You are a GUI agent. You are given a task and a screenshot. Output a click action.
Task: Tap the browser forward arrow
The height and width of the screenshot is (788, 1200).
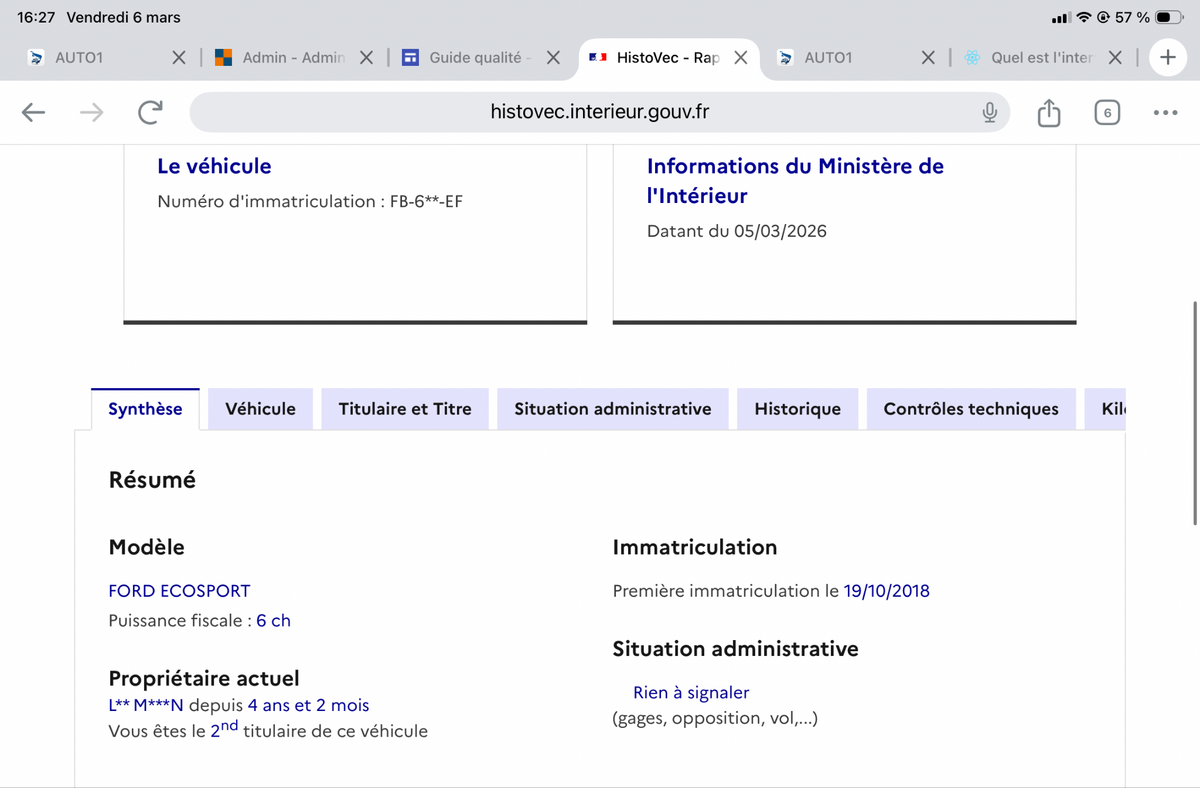[x=91, y=113]
